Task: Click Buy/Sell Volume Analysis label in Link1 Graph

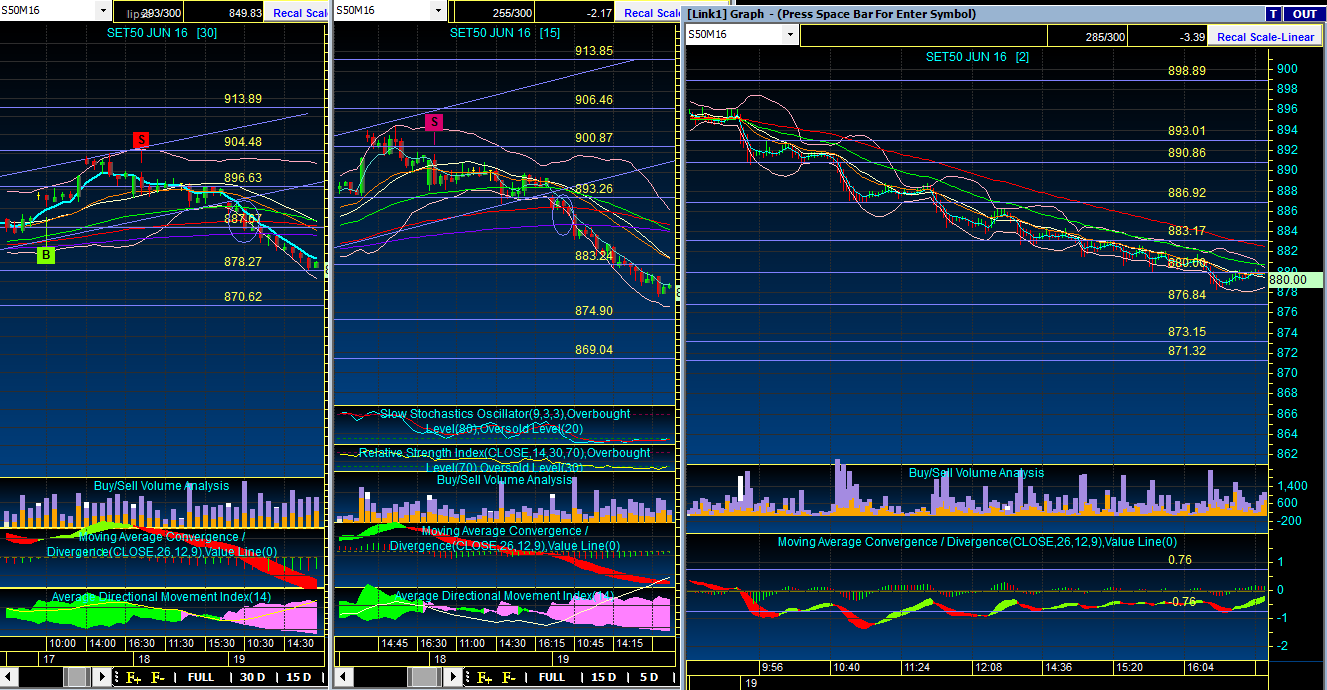Action: point(977,473)
